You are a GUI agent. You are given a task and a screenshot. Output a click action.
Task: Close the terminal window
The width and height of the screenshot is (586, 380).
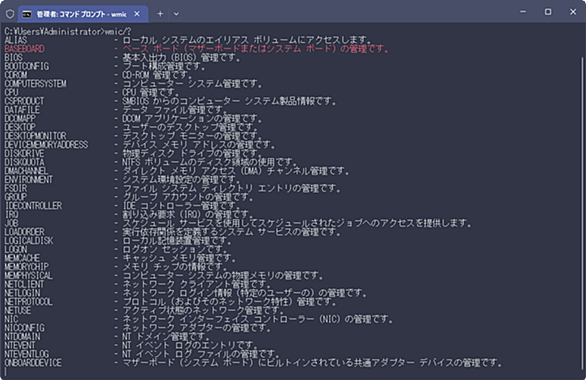coord(573,12)
